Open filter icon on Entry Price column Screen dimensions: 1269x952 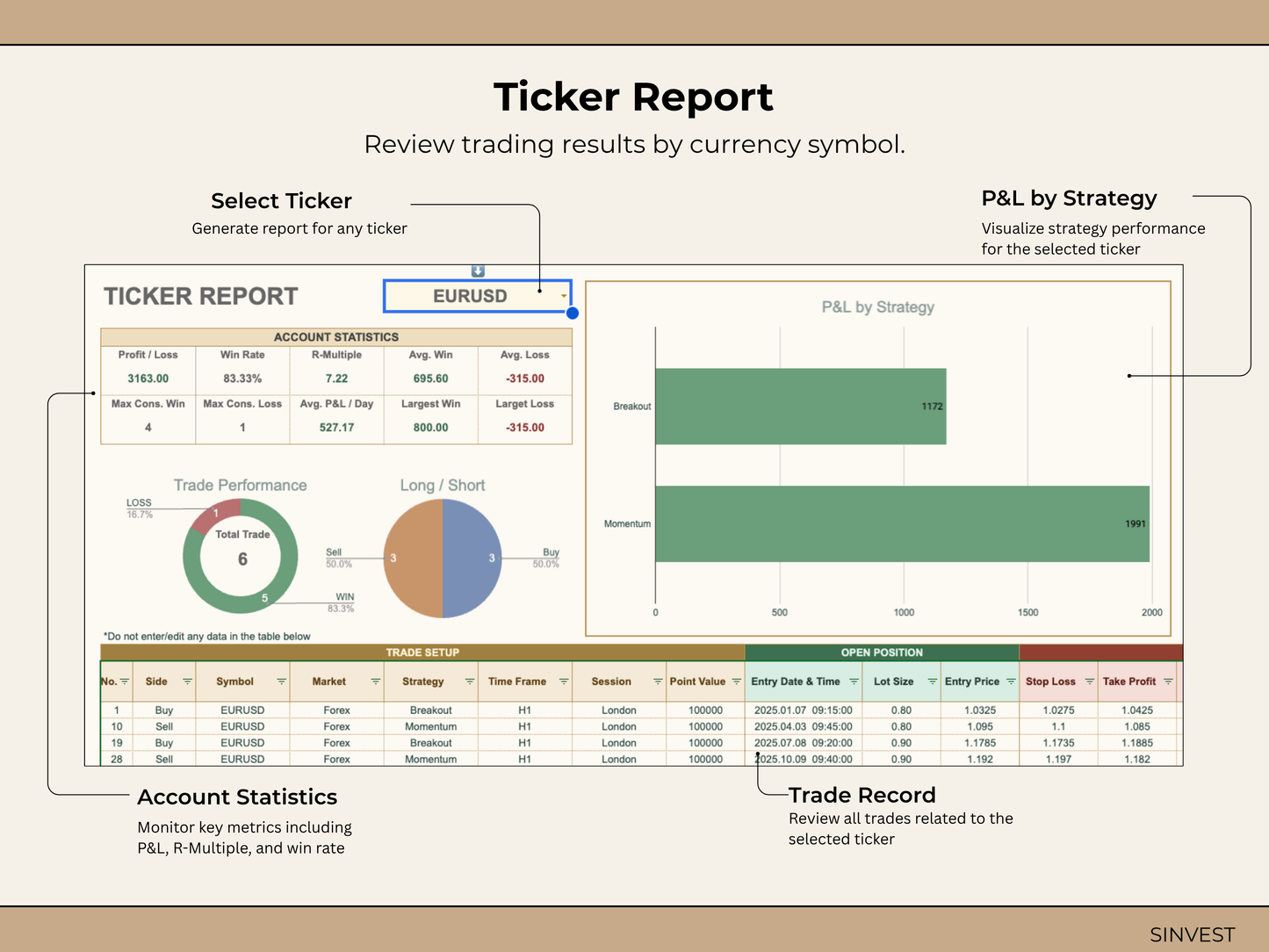(1011, 682)
